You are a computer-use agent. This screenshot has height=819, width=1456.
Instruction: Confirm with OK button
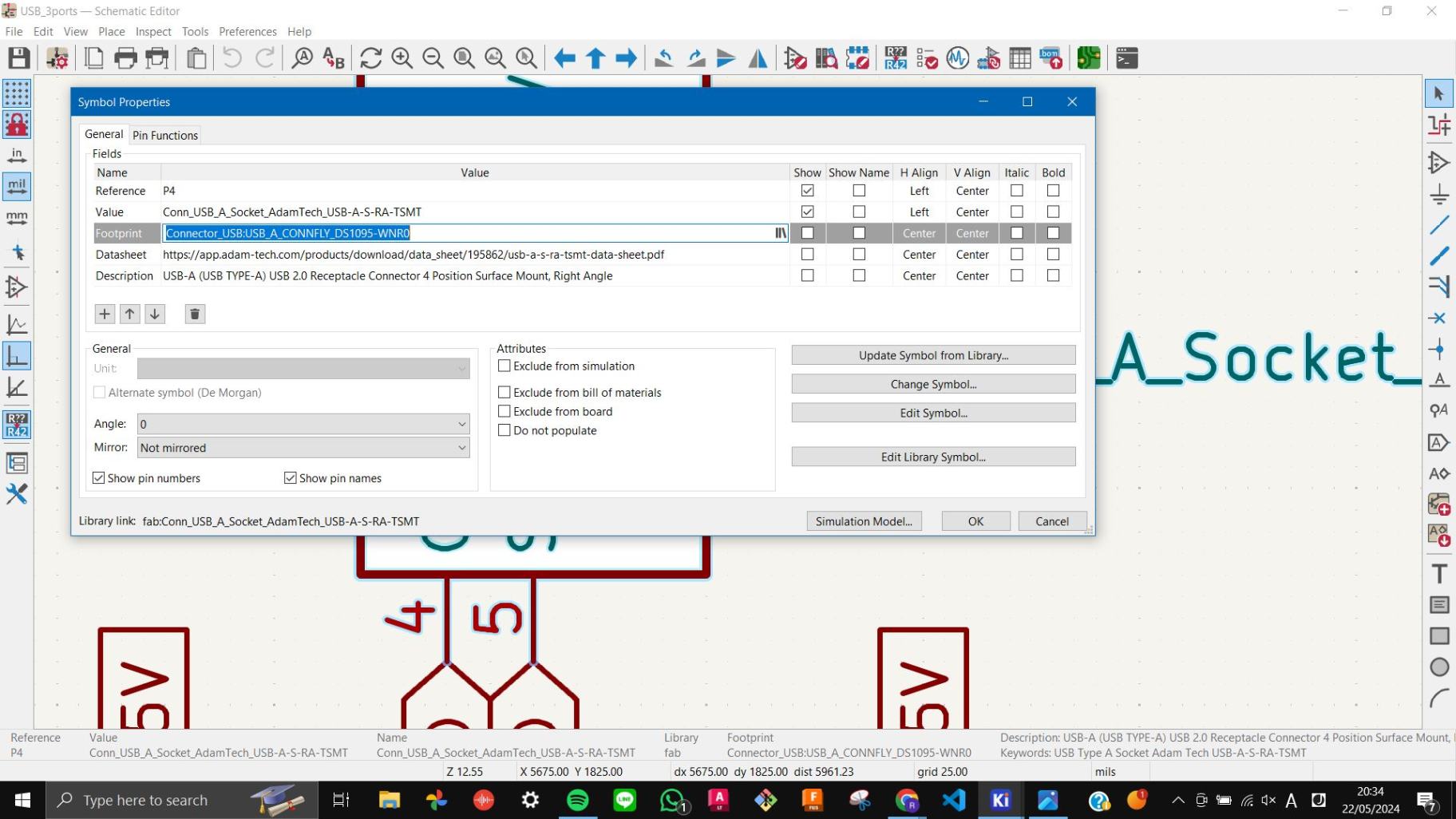point(975,521)
